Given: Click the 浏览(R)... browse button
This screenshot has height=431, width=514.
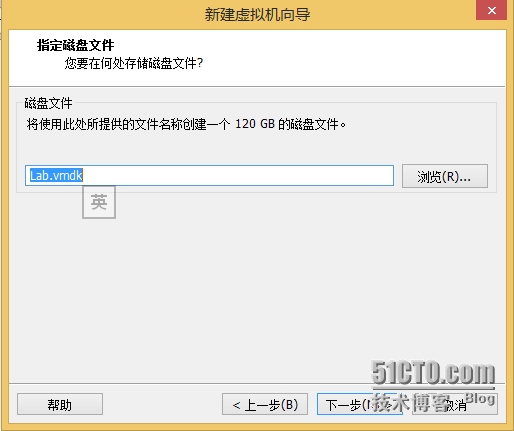Looking at the screenshot, I should [x=445, y=176].
